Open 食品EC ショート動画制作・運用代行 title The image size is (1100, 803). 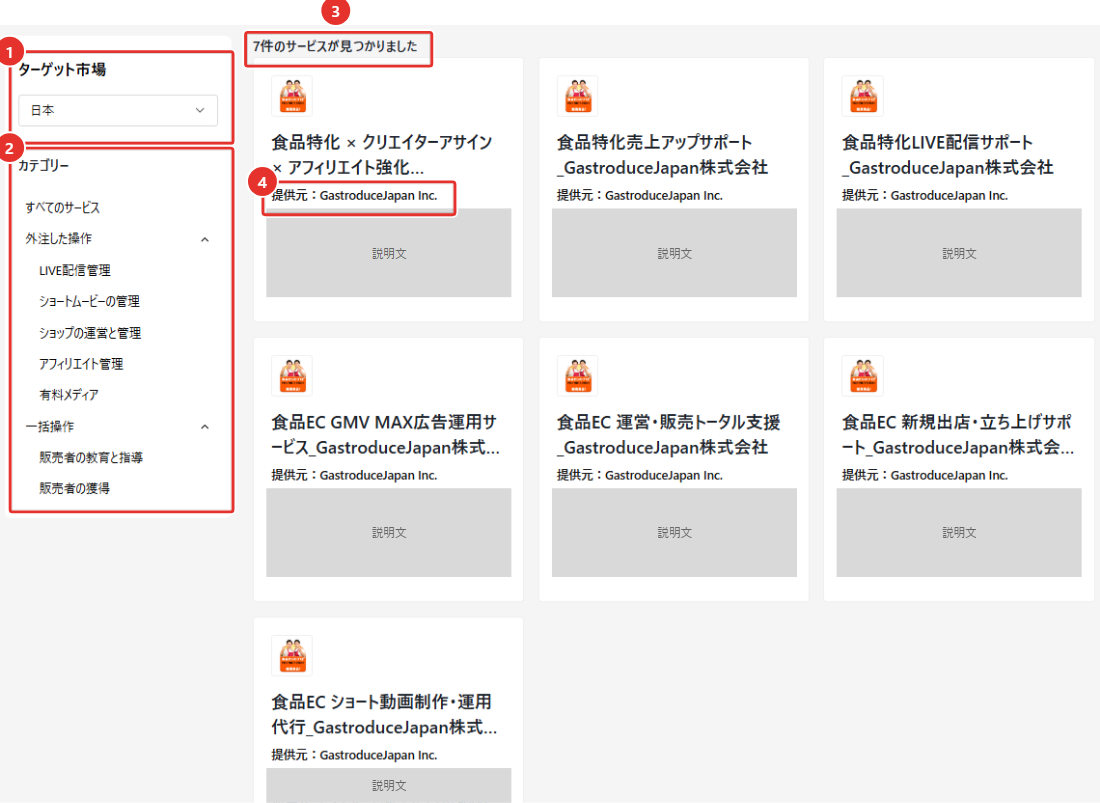tap(384, 715)
